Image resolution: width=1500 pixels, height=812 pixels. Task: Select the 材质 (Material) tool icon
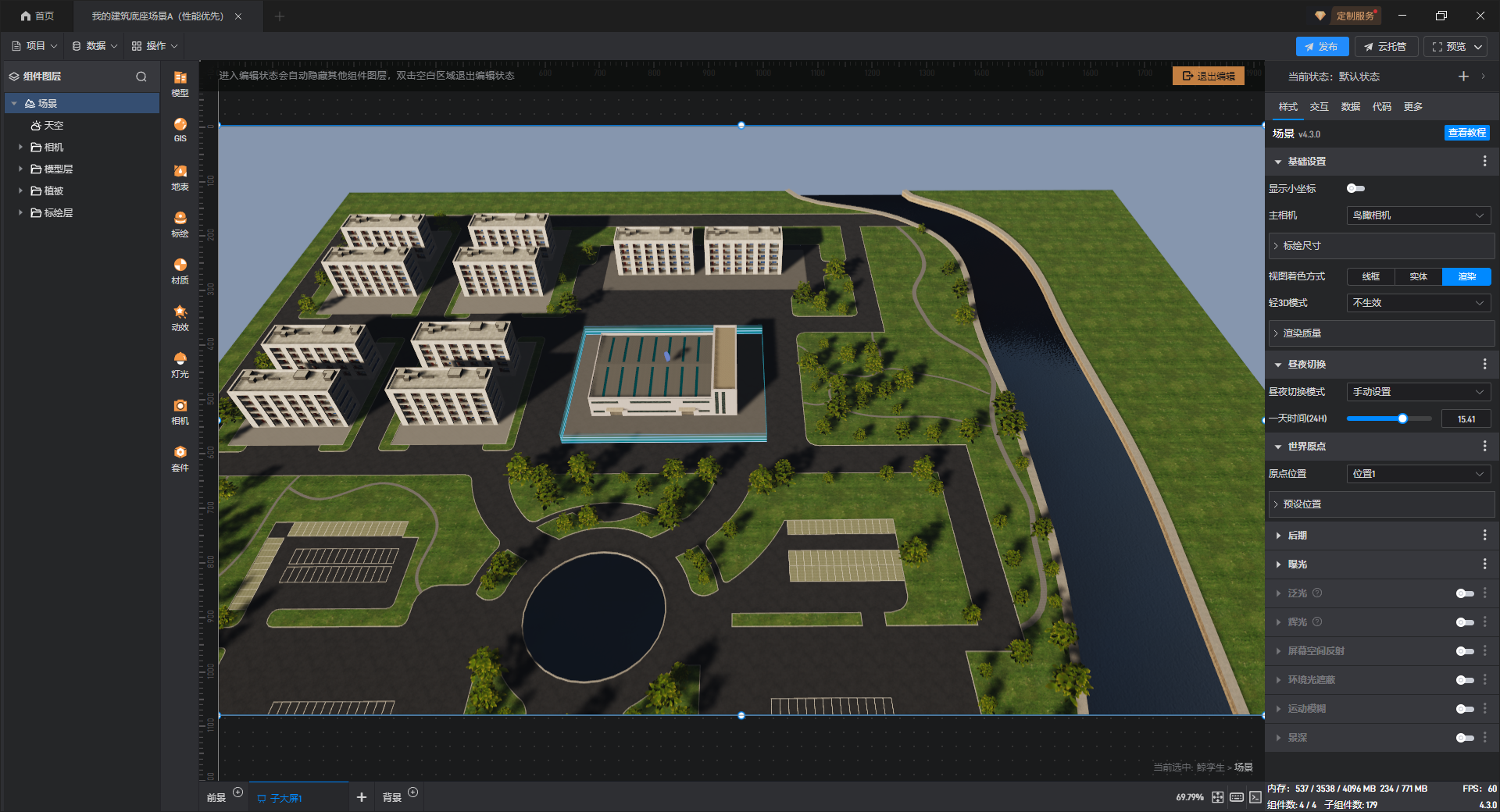180,269
